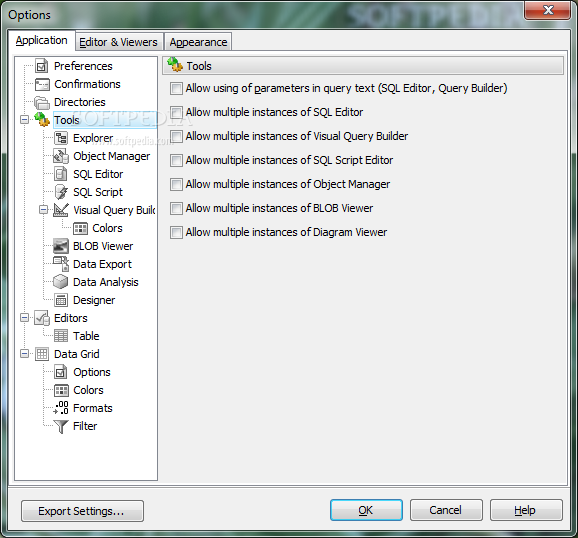Click the SQL Editor icon

[61, 174]
